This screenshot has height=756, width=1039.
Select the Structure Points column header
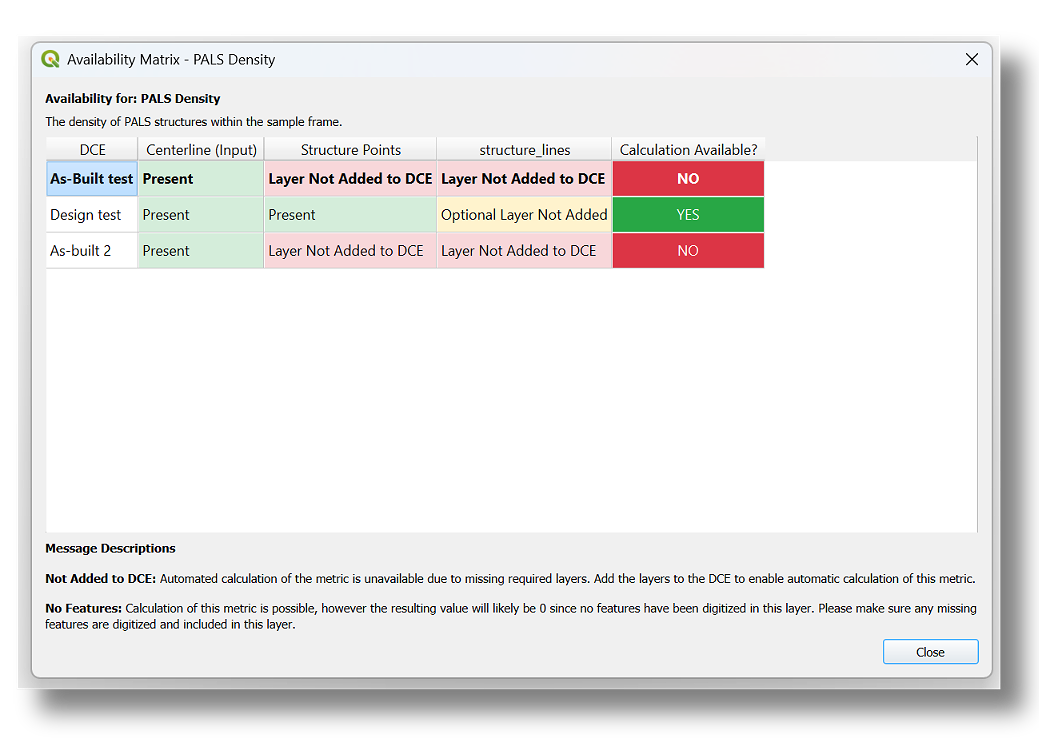351,150
